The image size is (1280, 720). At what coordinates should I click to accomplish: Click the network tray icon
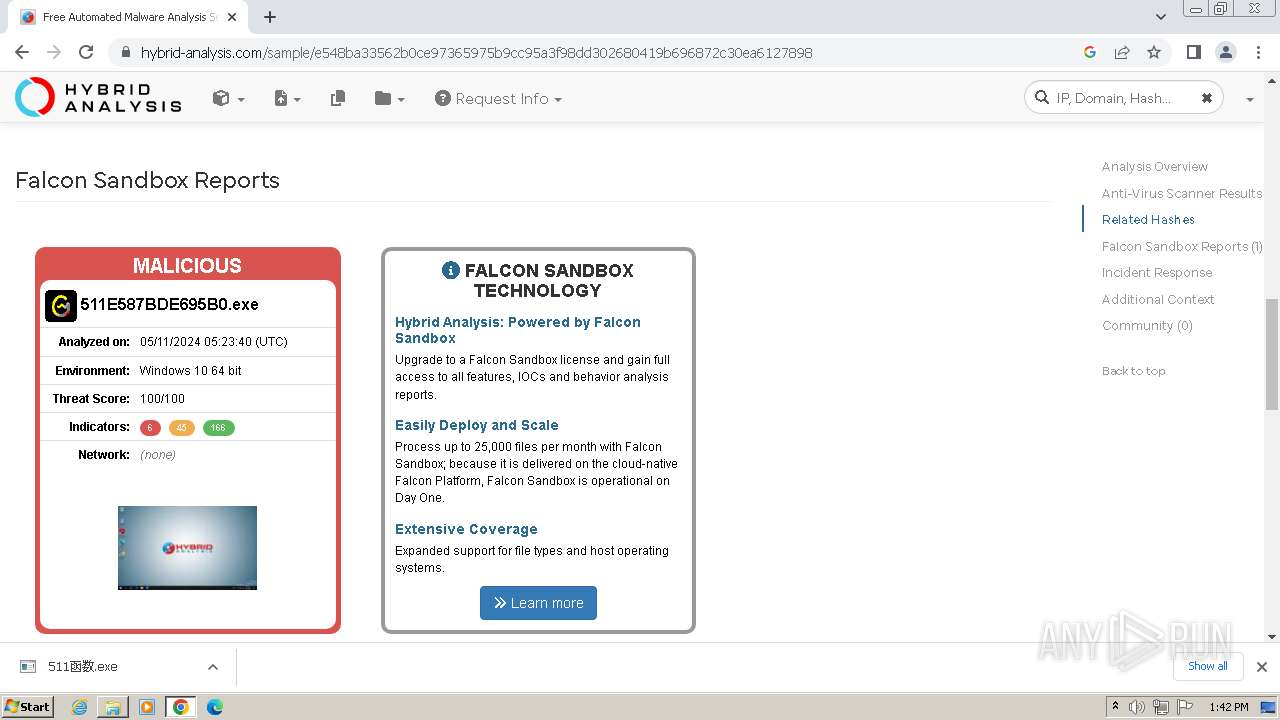[x=1161, y=707]
